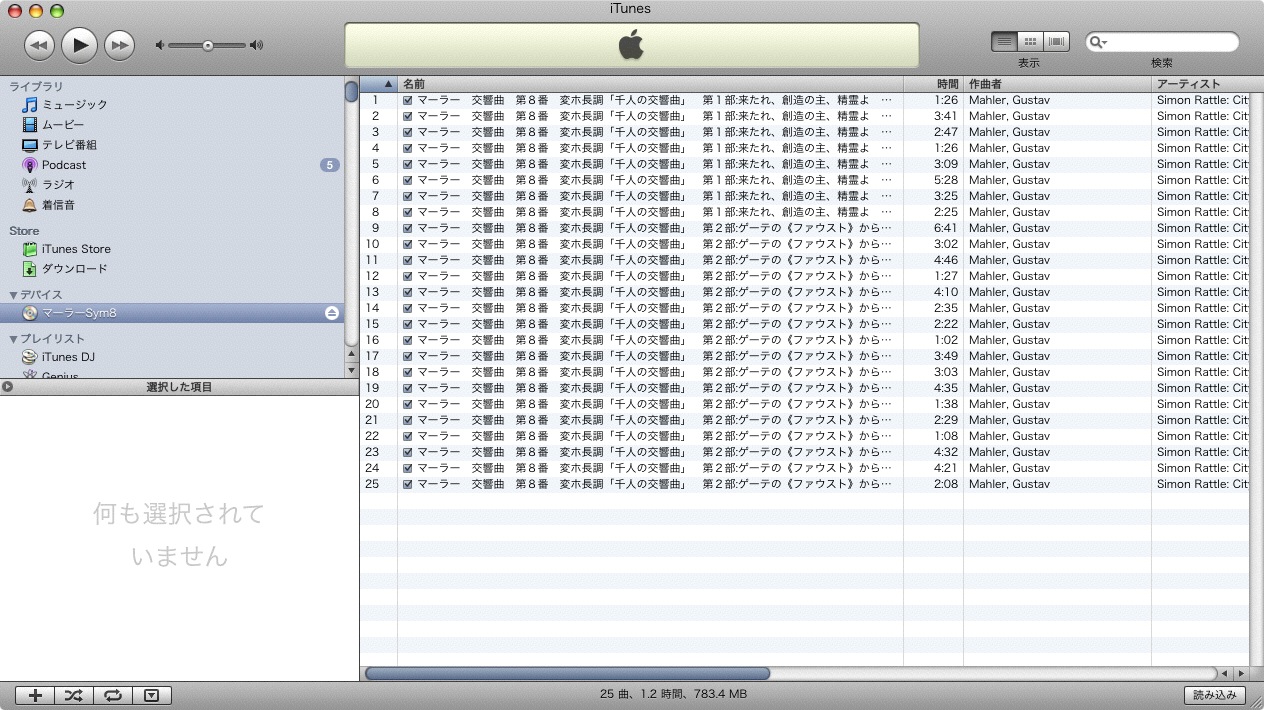
Task: Uncheck track 18 checkbox
Action: pyautogui.click(x=408, y=372)
